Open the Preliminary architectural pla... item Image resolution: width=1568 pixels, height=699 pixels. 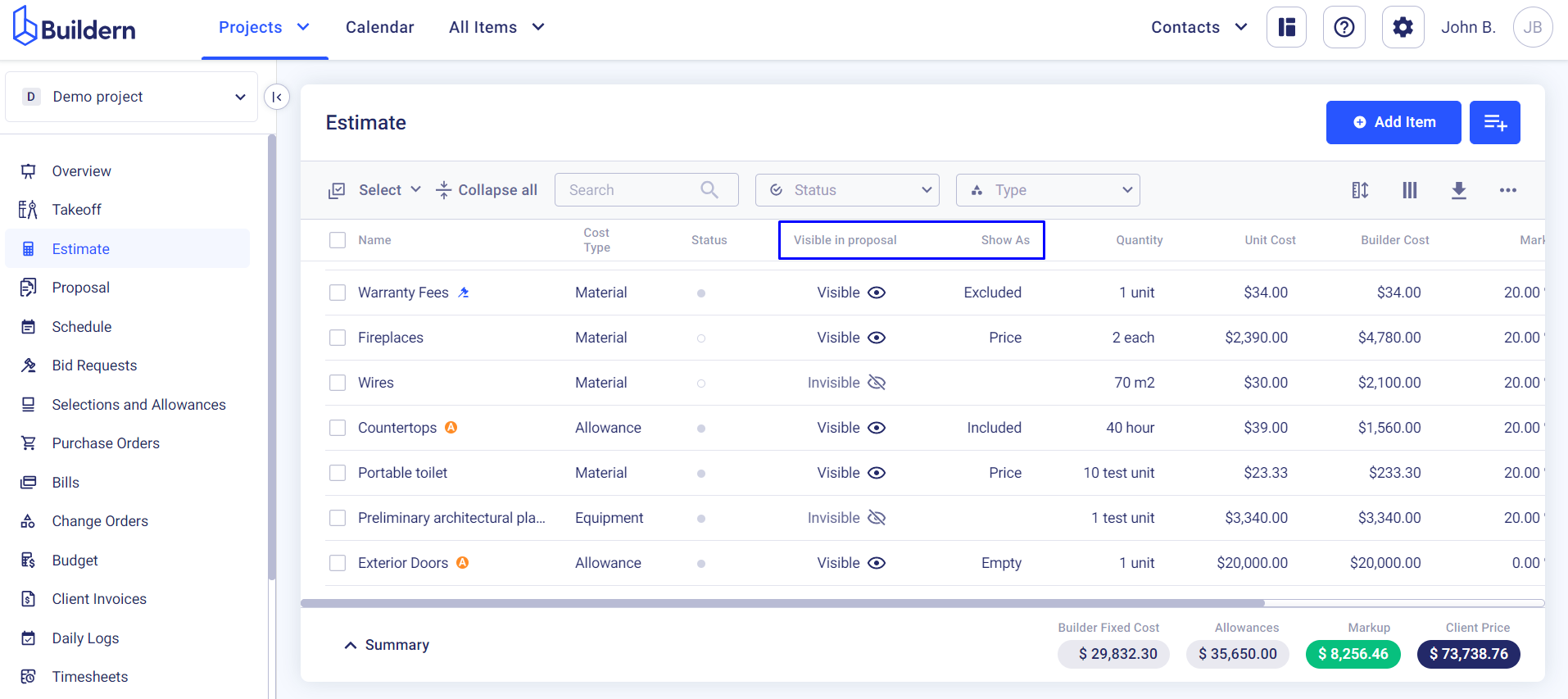click(x=451, y=518)
